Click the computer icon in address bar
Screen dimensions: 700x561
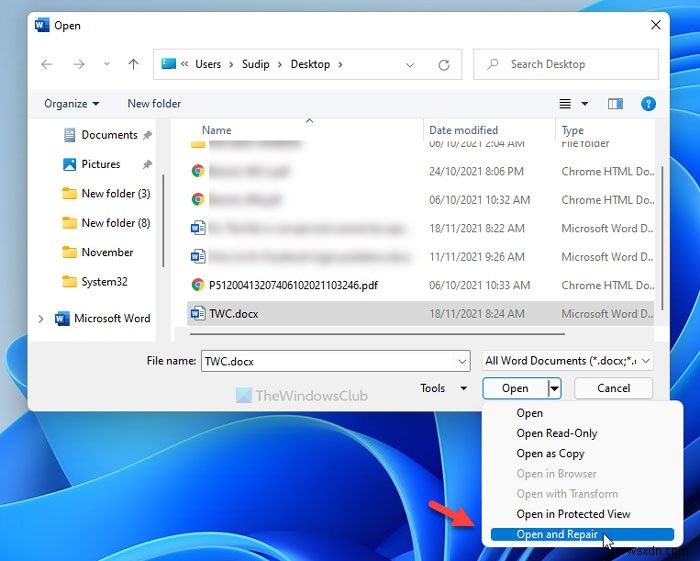click(168, 64)
